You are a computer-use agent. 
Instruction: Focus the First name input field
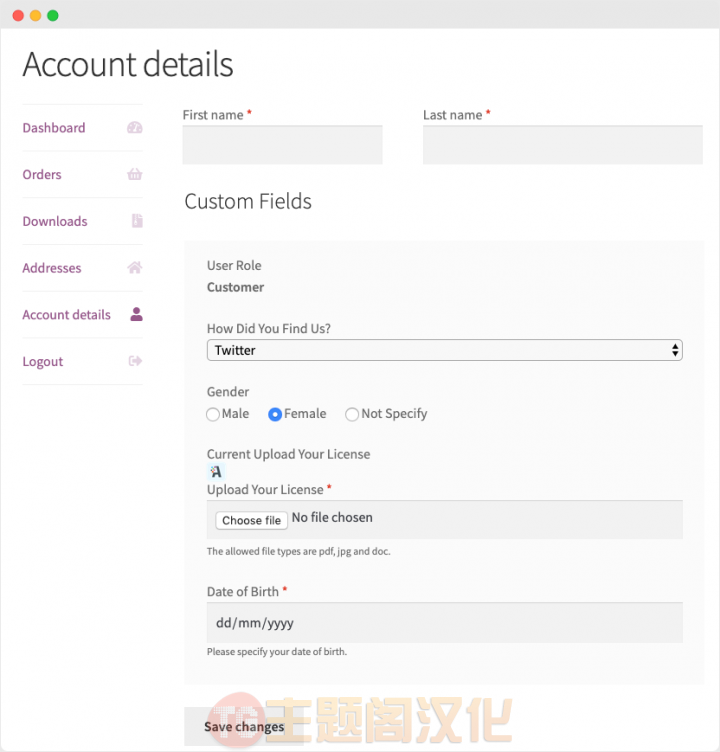click(x=283, y=145)
